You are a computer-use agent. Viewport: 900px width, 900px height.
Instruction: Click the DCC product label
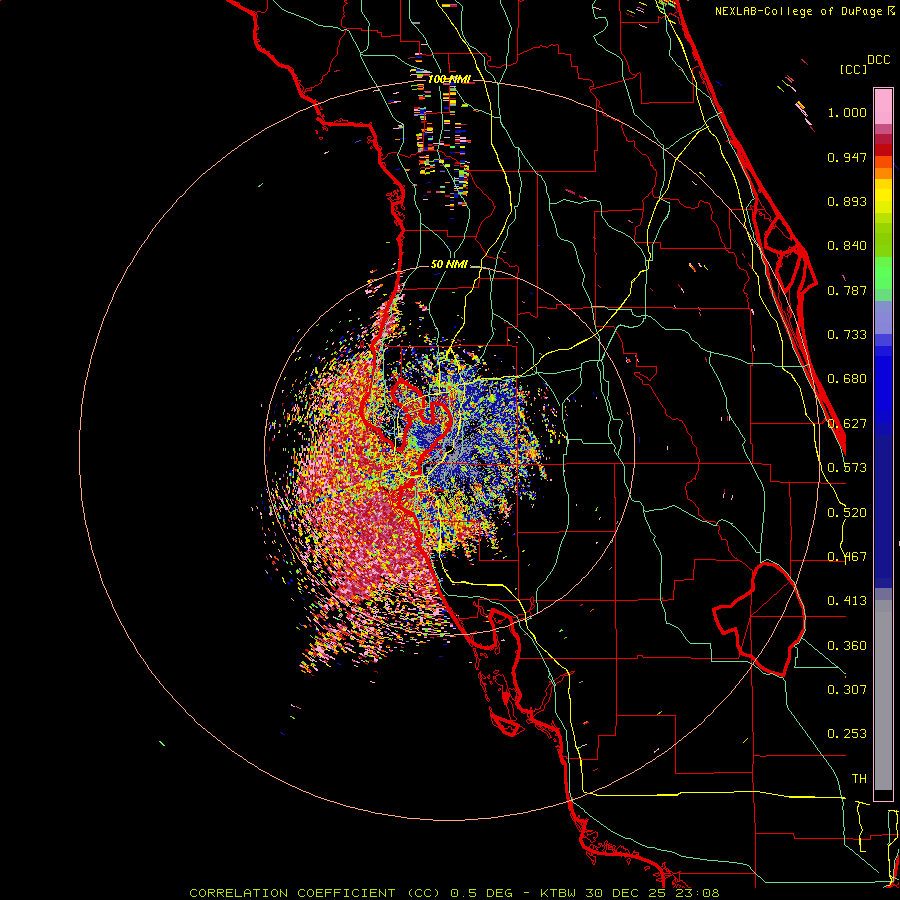point(878,60)
